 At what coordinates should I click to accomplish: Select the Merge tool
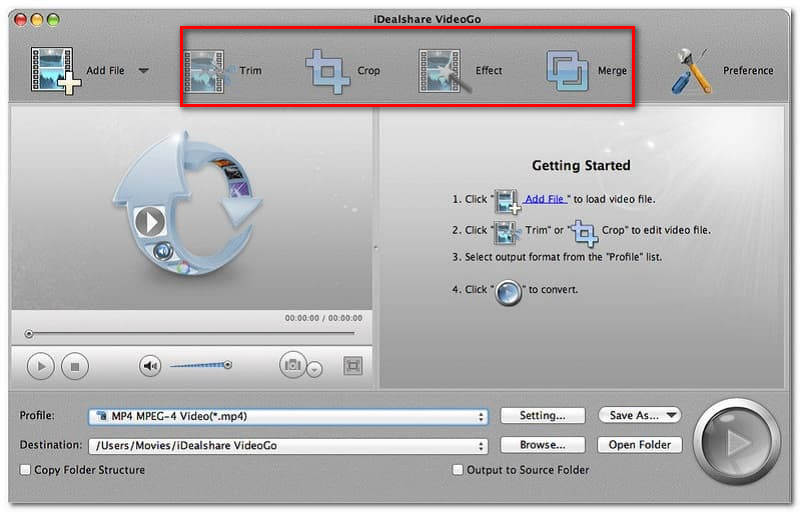pyautogui.click(x=586, y=71)
